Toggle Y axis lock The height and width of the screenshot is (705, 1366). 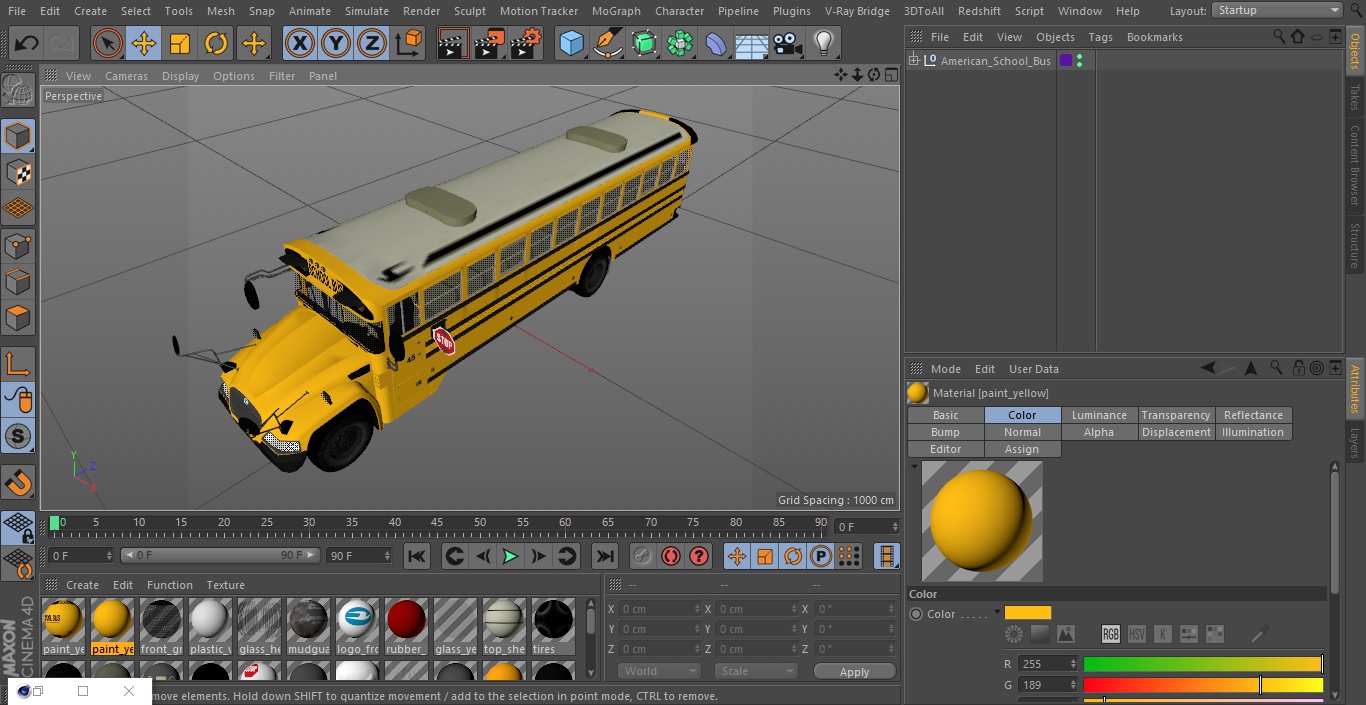pos(336,43)
